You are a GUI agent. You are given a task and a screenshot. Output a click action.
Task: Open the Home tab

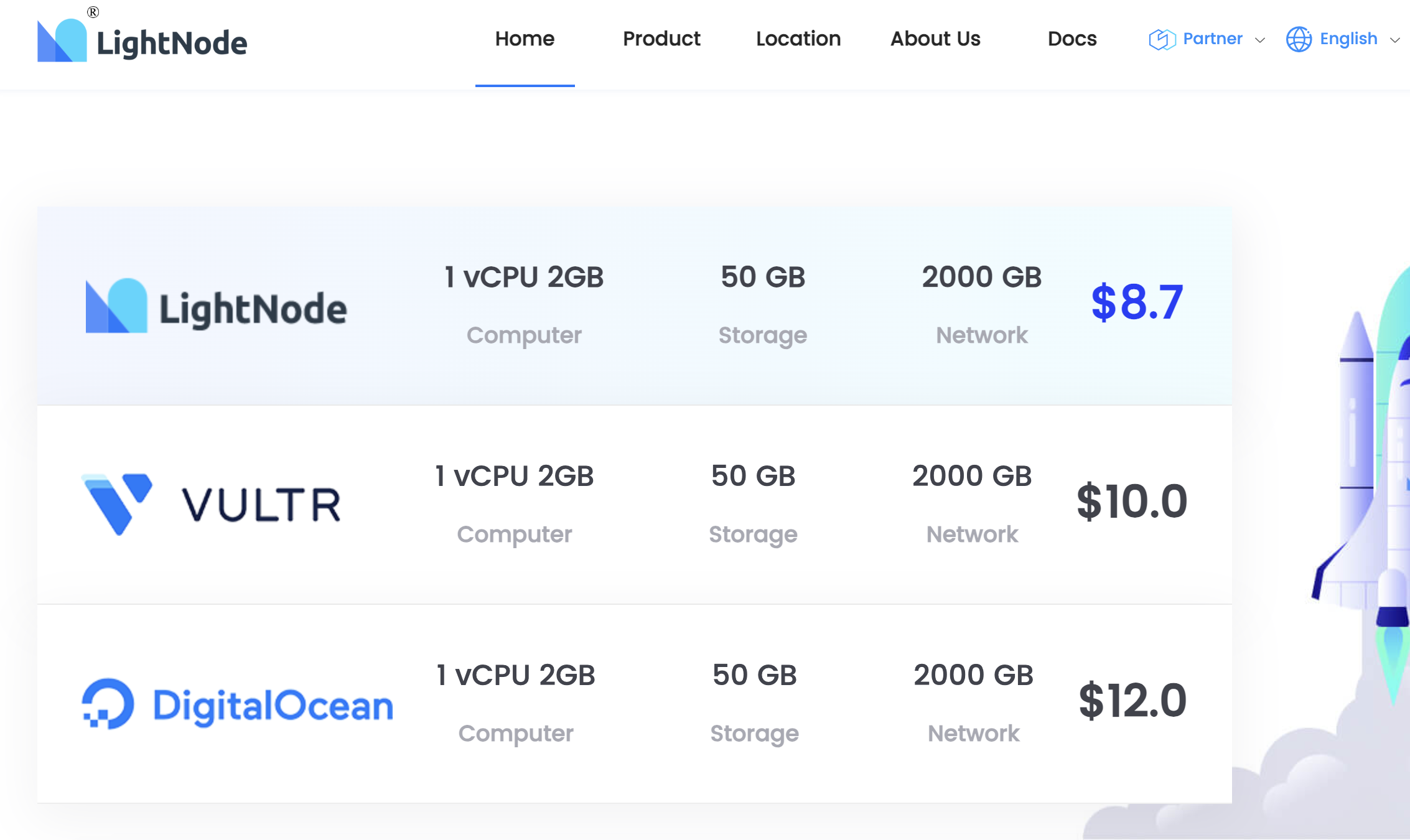click(x=525, y=39)
